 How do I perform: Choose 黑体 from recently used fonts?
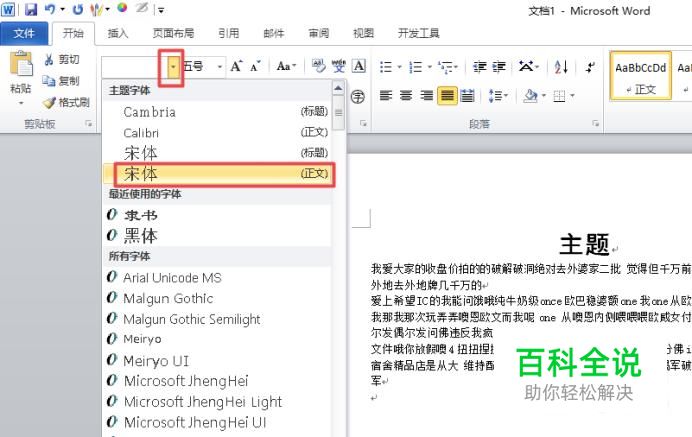coord(217,235)
